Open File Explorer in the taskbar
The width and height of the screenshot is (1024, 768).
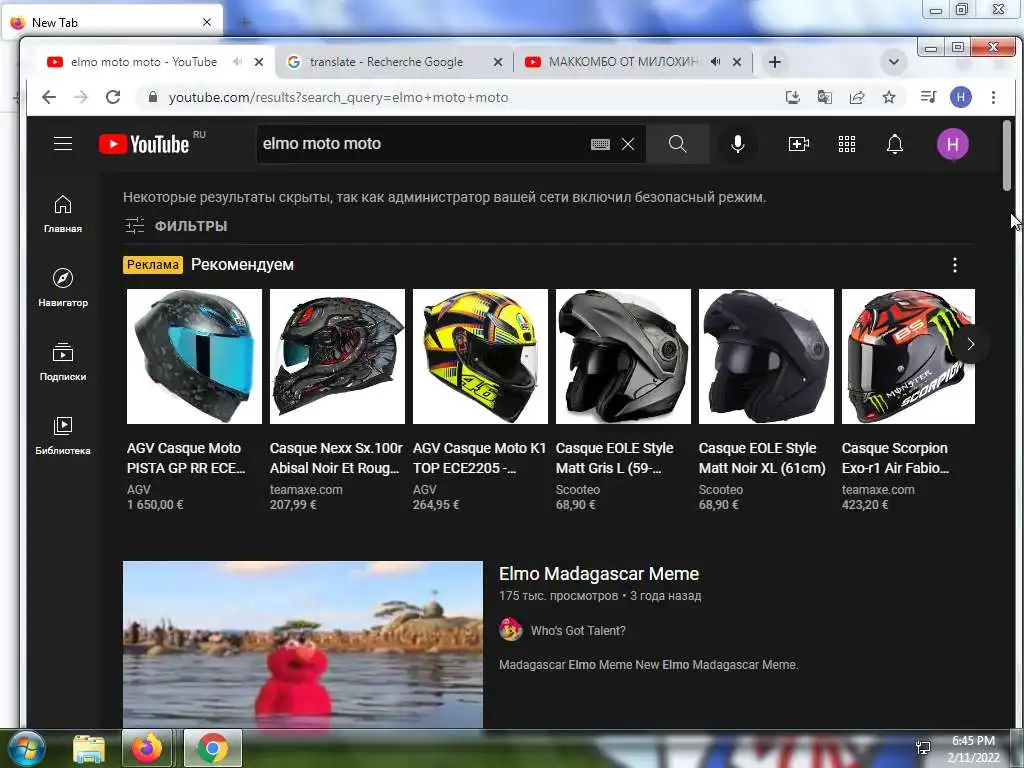(89, 749)
